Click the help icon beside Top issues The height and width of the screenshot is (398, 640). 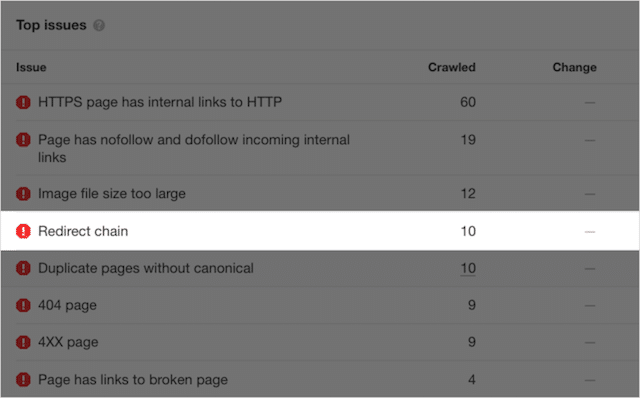[99, 25]
